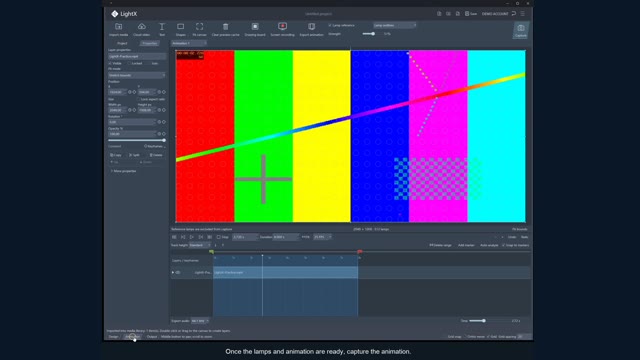Click the Delete layer button
The image size is (640, 360).
pos(156,155)
